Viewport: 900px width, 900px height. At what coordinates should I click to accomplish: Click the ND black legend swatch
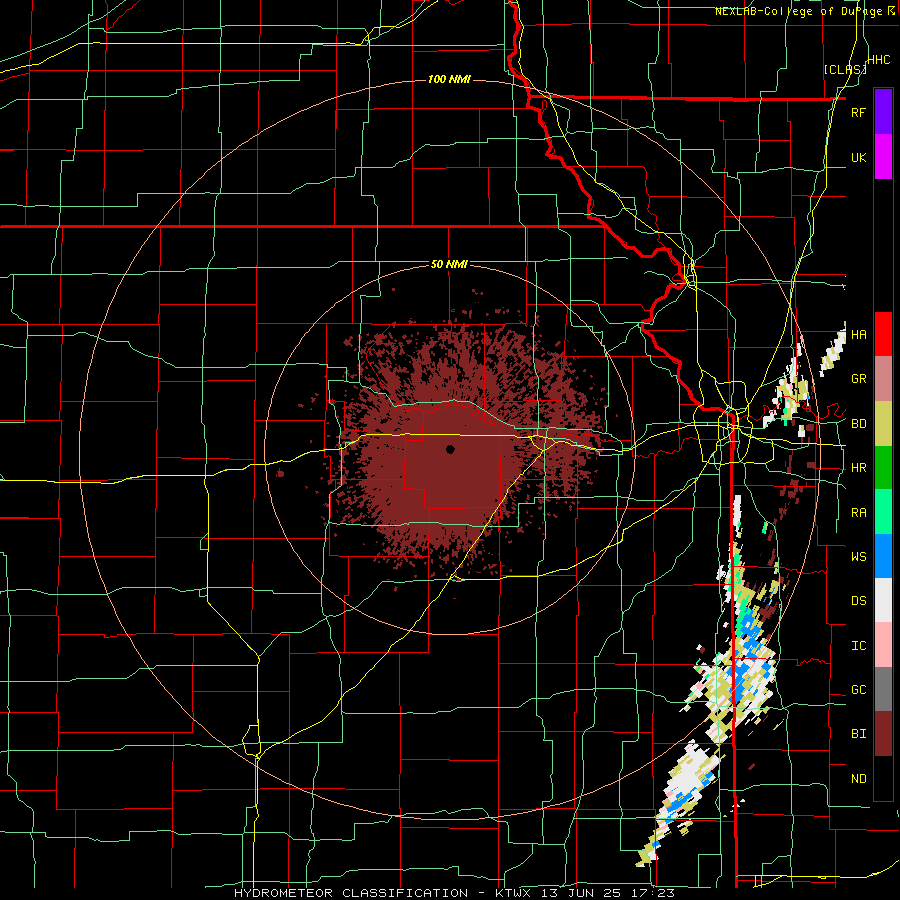click(x=883, y=778)
